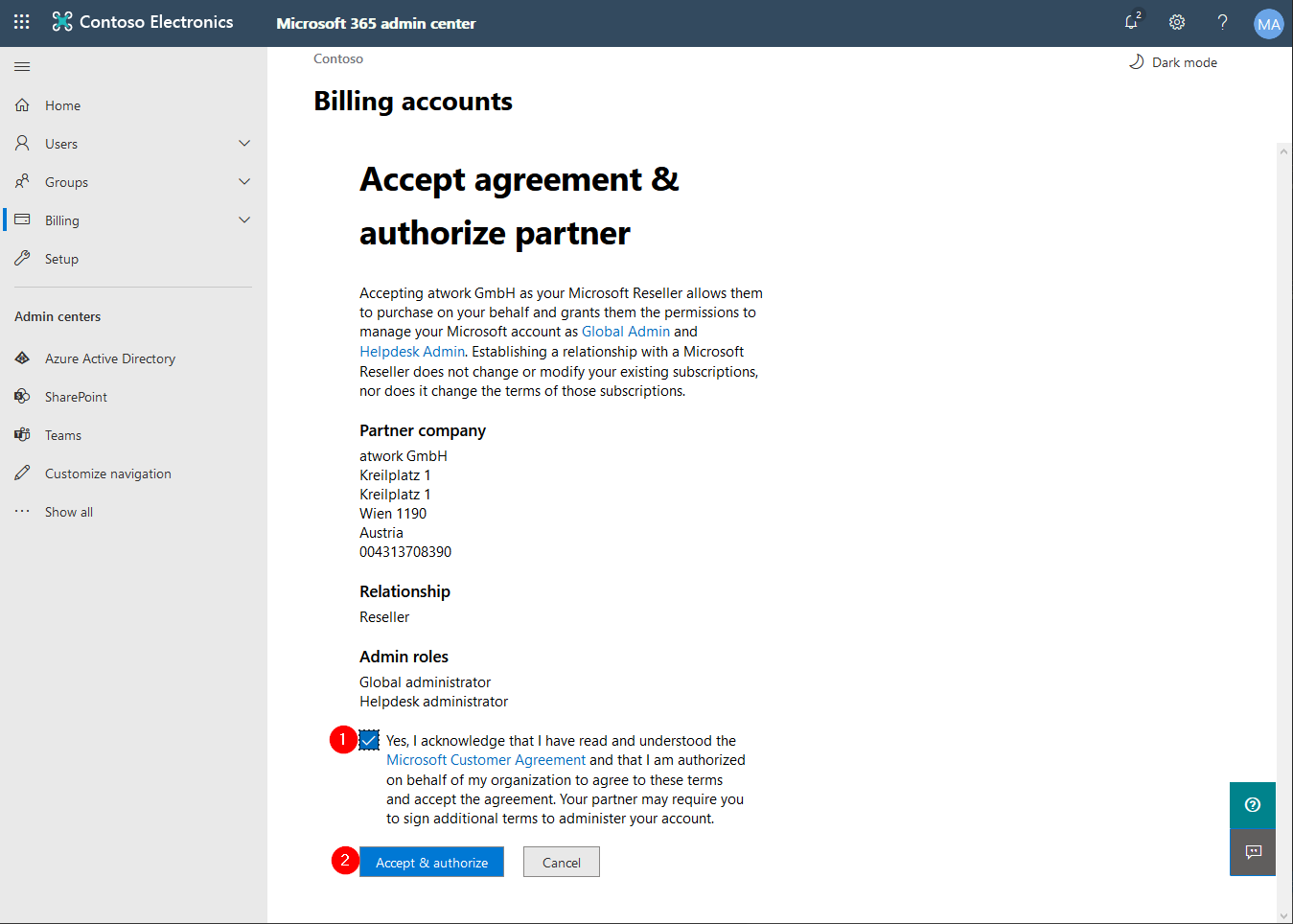Click the Groups people icon

pyautogui.click(x=22, y=181)
